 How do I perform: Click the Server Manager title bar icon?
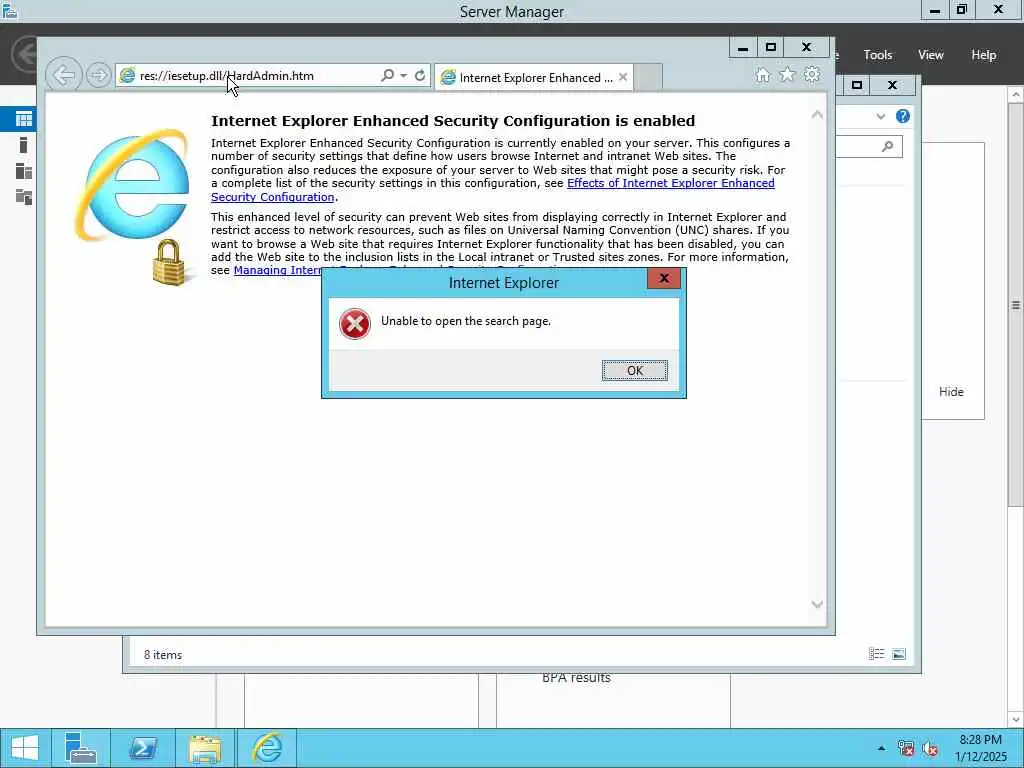pos(10,10)
